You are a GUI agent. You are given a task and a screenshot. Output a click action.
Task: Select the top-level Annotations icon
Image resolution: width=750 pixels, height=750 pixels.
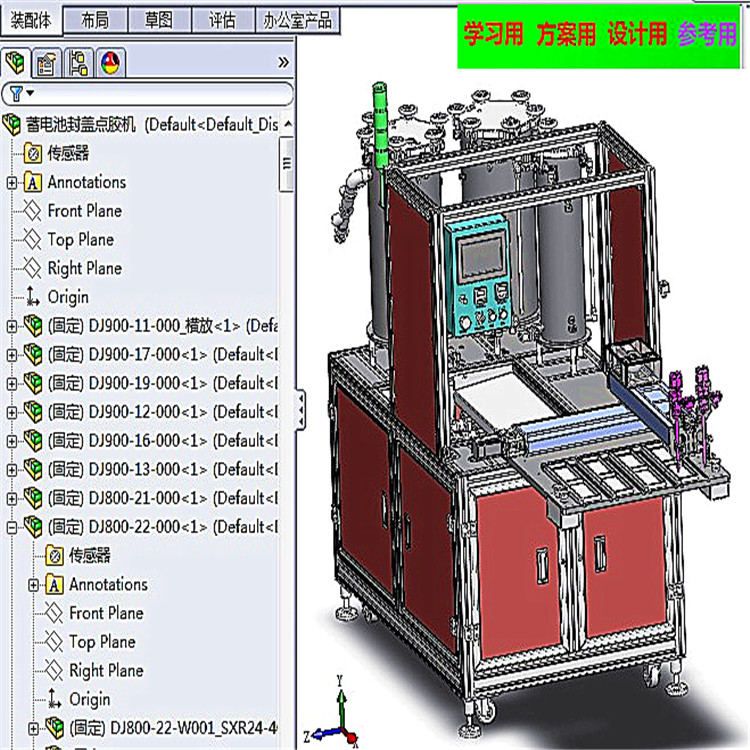click(x=33, y=182)
